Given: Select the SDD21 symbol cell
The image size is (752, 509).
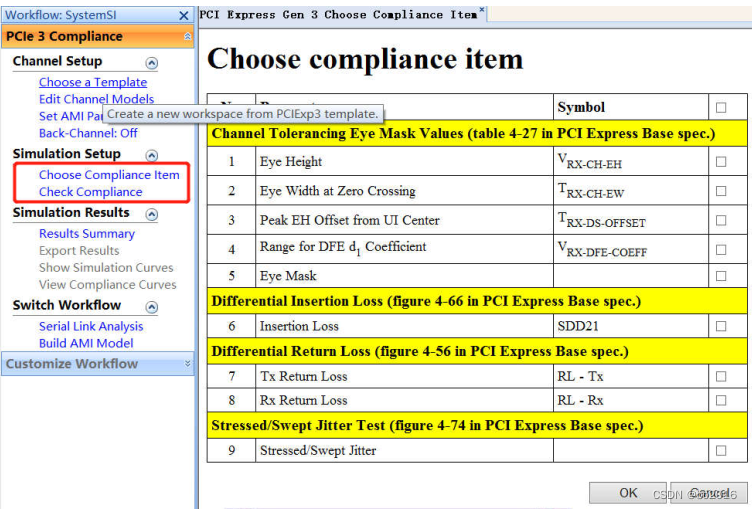Looking at the screenshot, I should pyautogui.click(x=631, y=326).
